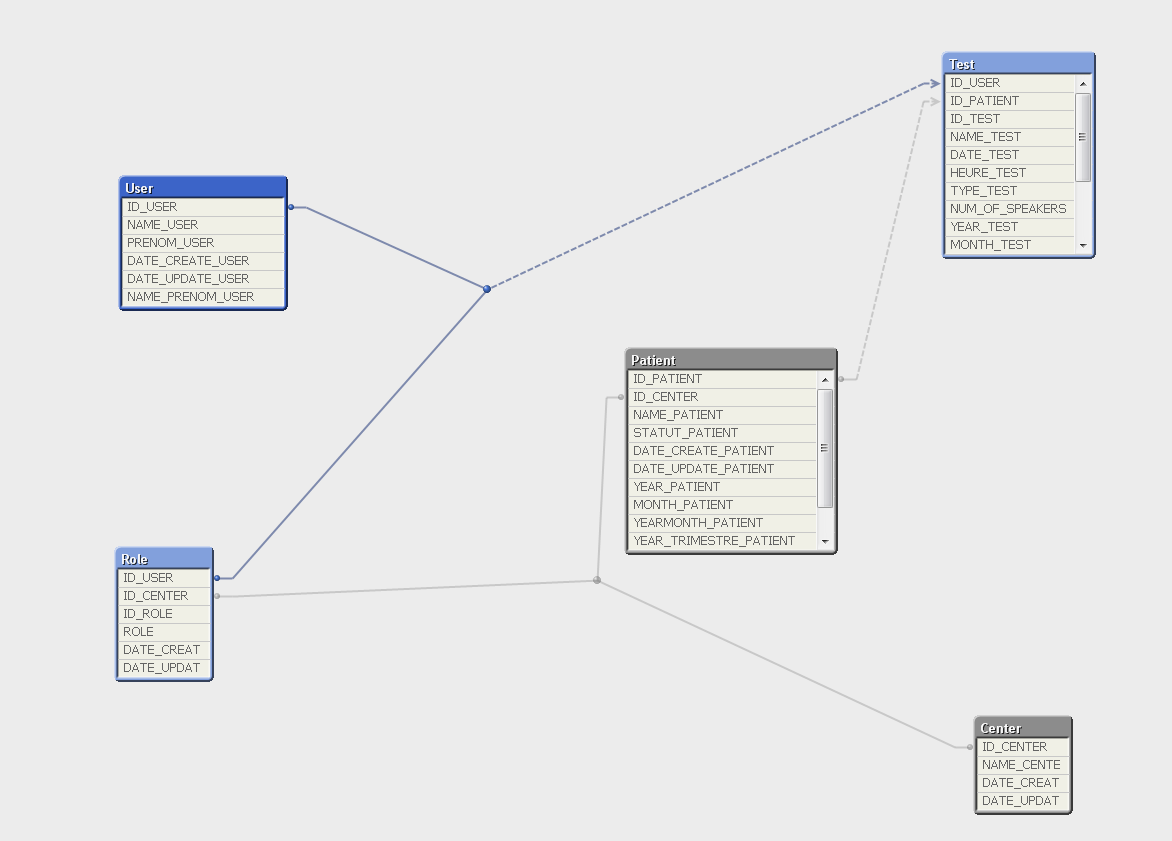Click Patient table scrollbar thumb
The image size is (1172, 841).
point(825,449)
